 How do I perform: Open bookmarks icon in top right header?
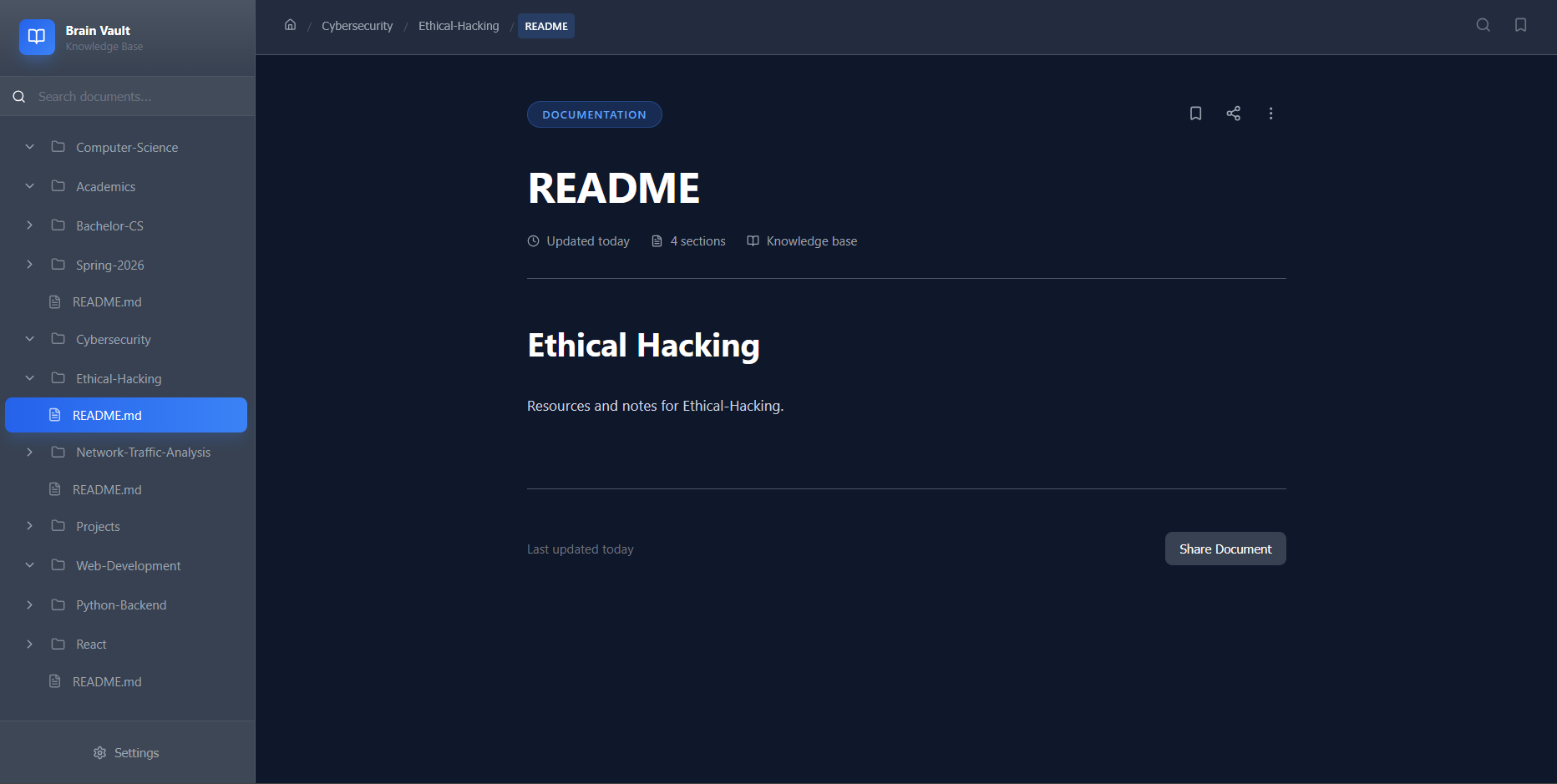(x=1520, y=25)
